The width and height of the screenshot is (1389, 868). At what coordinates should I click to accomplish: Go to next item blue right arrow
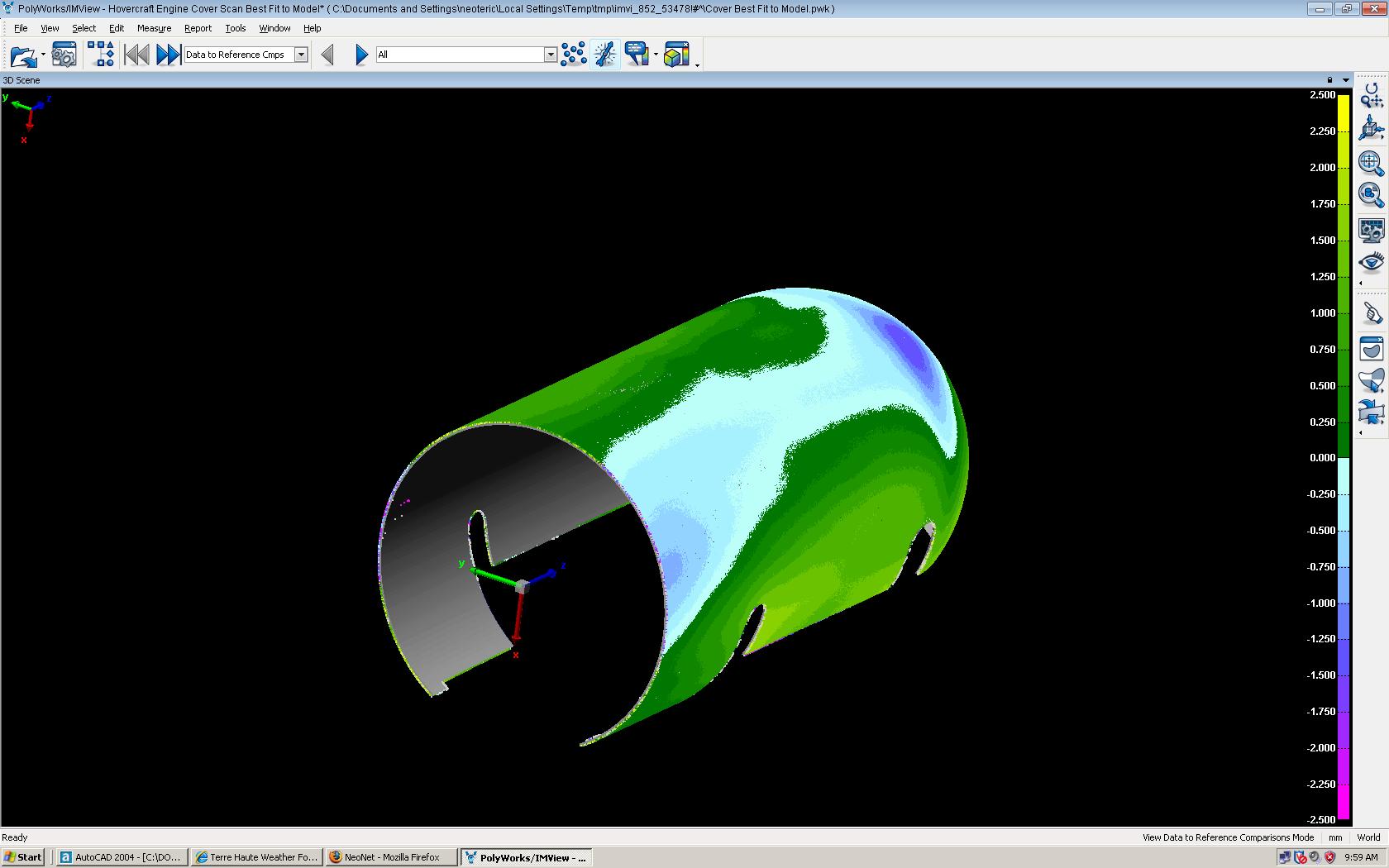coord(361,55)
